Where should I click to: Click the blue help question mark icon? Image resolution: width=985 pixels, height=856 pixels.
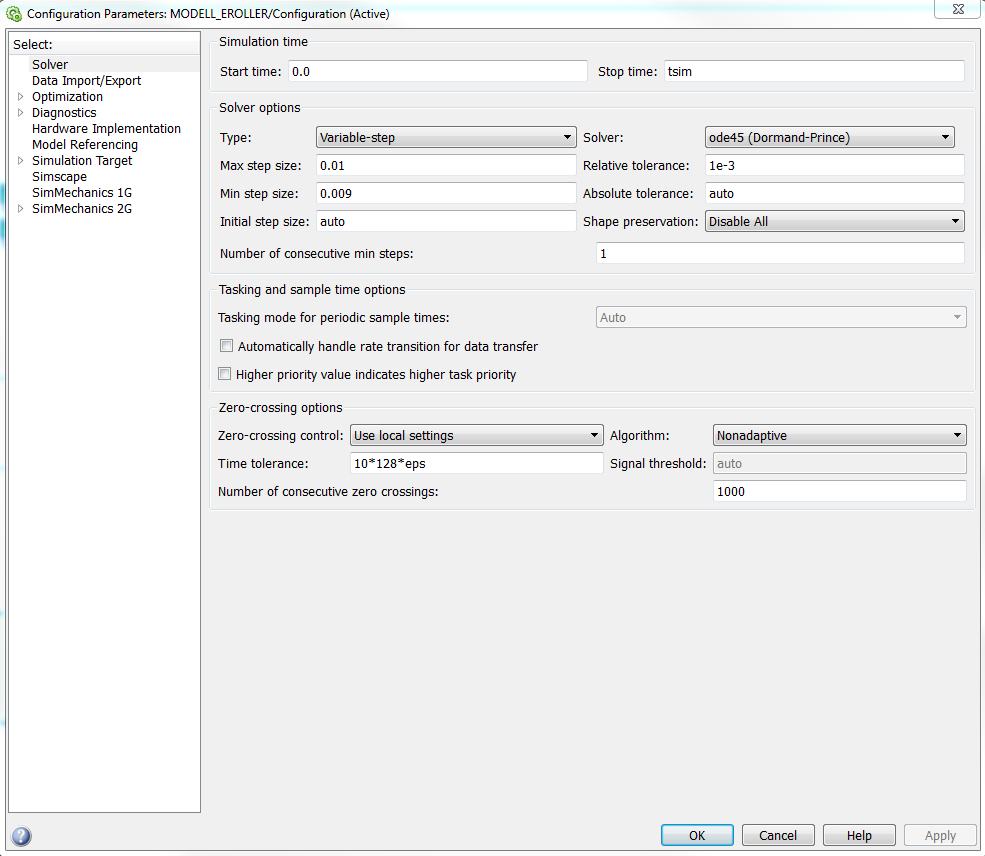(21, 836)
